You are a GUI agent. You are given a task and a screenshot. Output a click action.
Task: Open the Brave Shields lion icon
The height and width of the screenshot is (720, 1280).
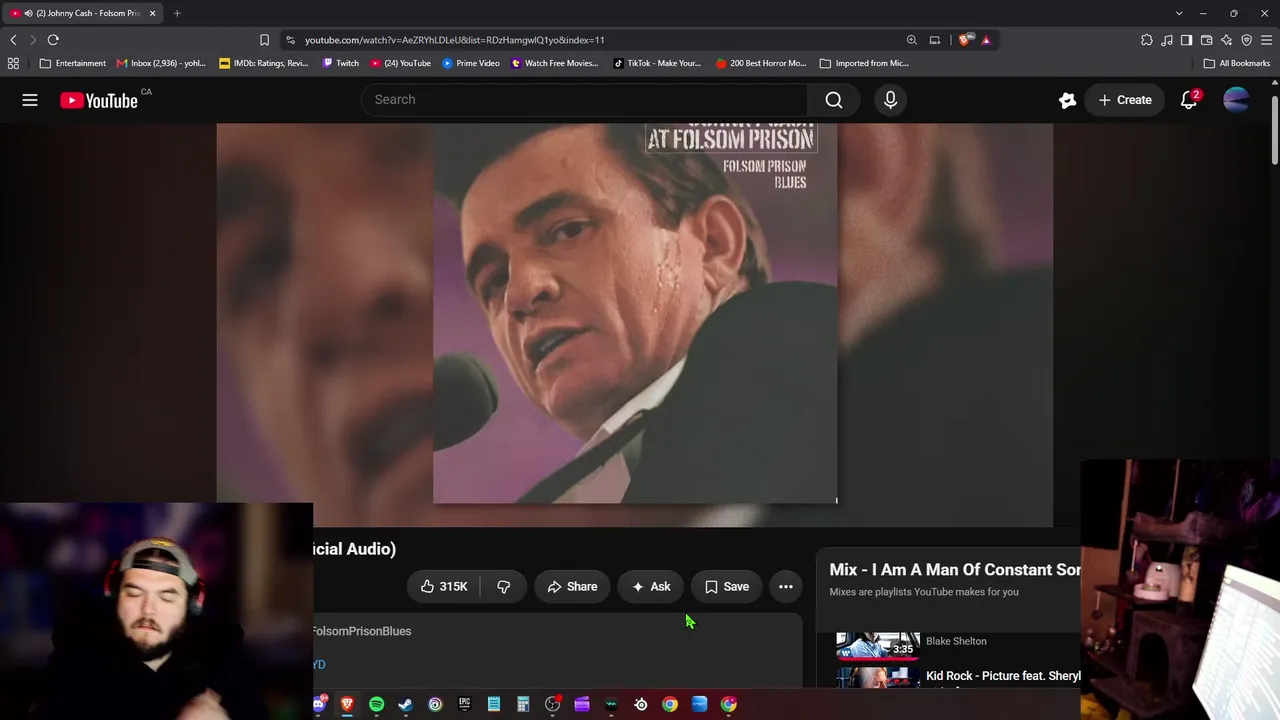tap(964, 40)
